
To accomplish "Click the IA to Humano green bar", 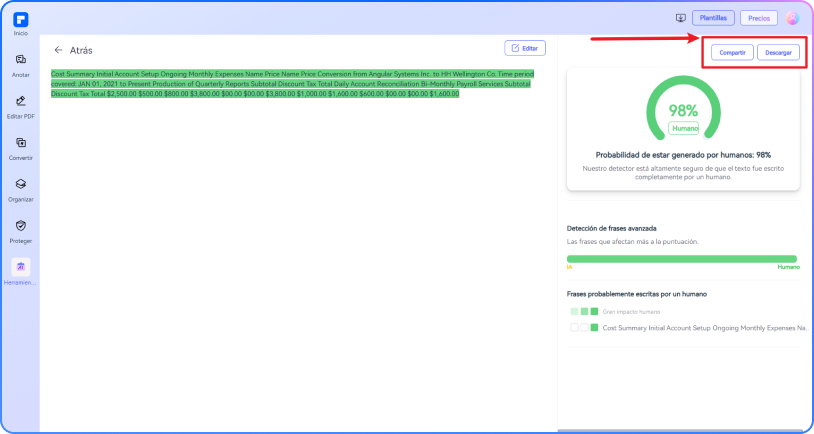I will coord(682,259).
